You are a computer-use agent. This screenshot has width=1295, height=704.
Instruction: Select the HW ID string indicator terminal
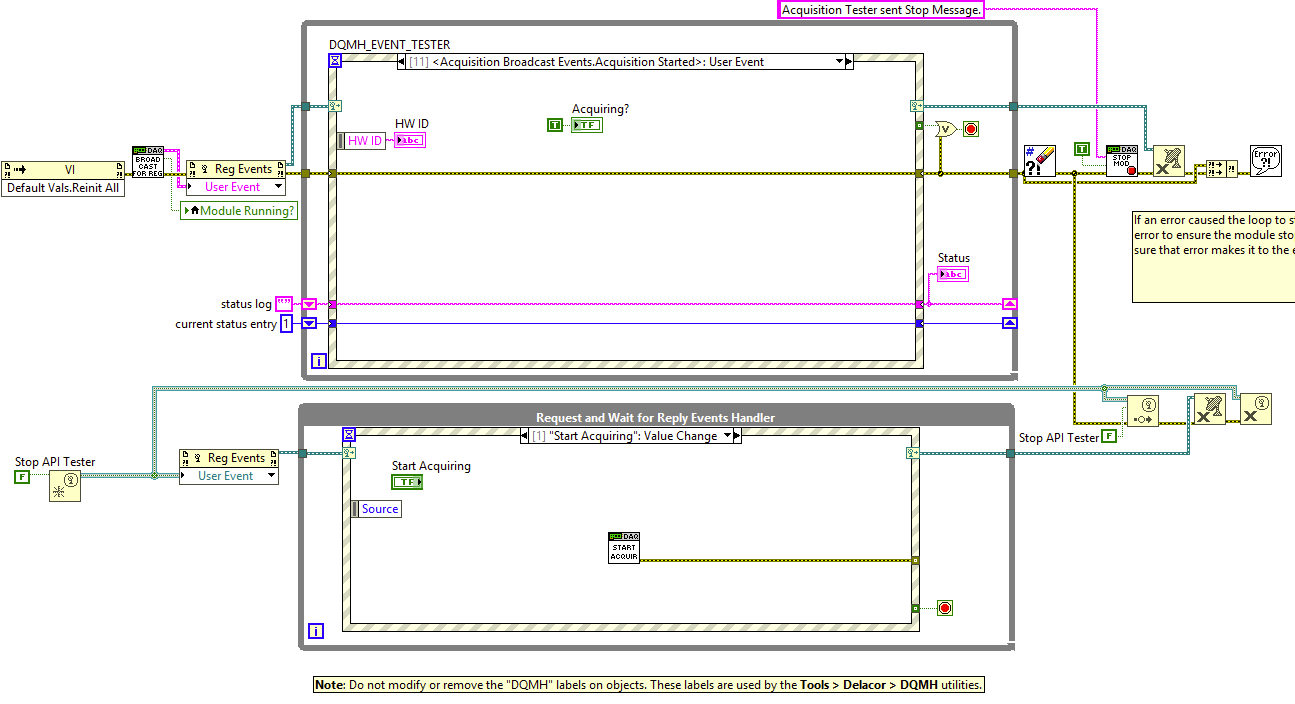410,140
